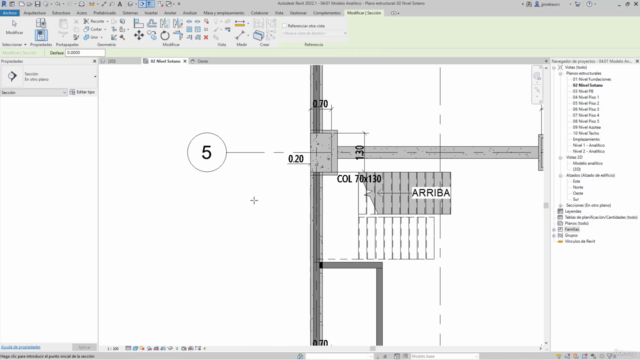Switch to the {3D} view tab
The width and height of the screenshot is (640, 360).
coord(111,61)
